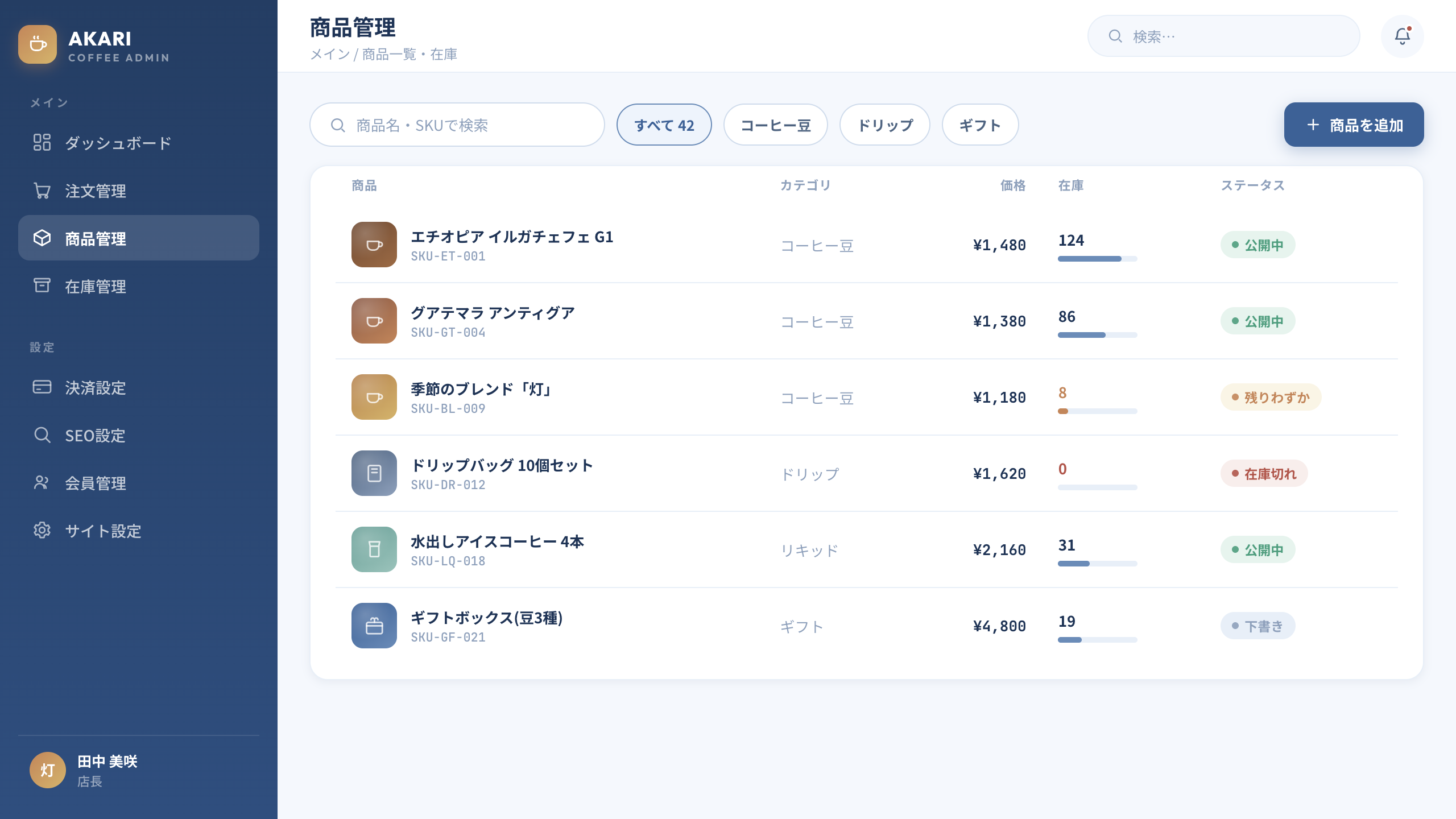The image size is (1456, 819).
Task: Select the すべて 42 filter chip
Action: click(664, 125)
